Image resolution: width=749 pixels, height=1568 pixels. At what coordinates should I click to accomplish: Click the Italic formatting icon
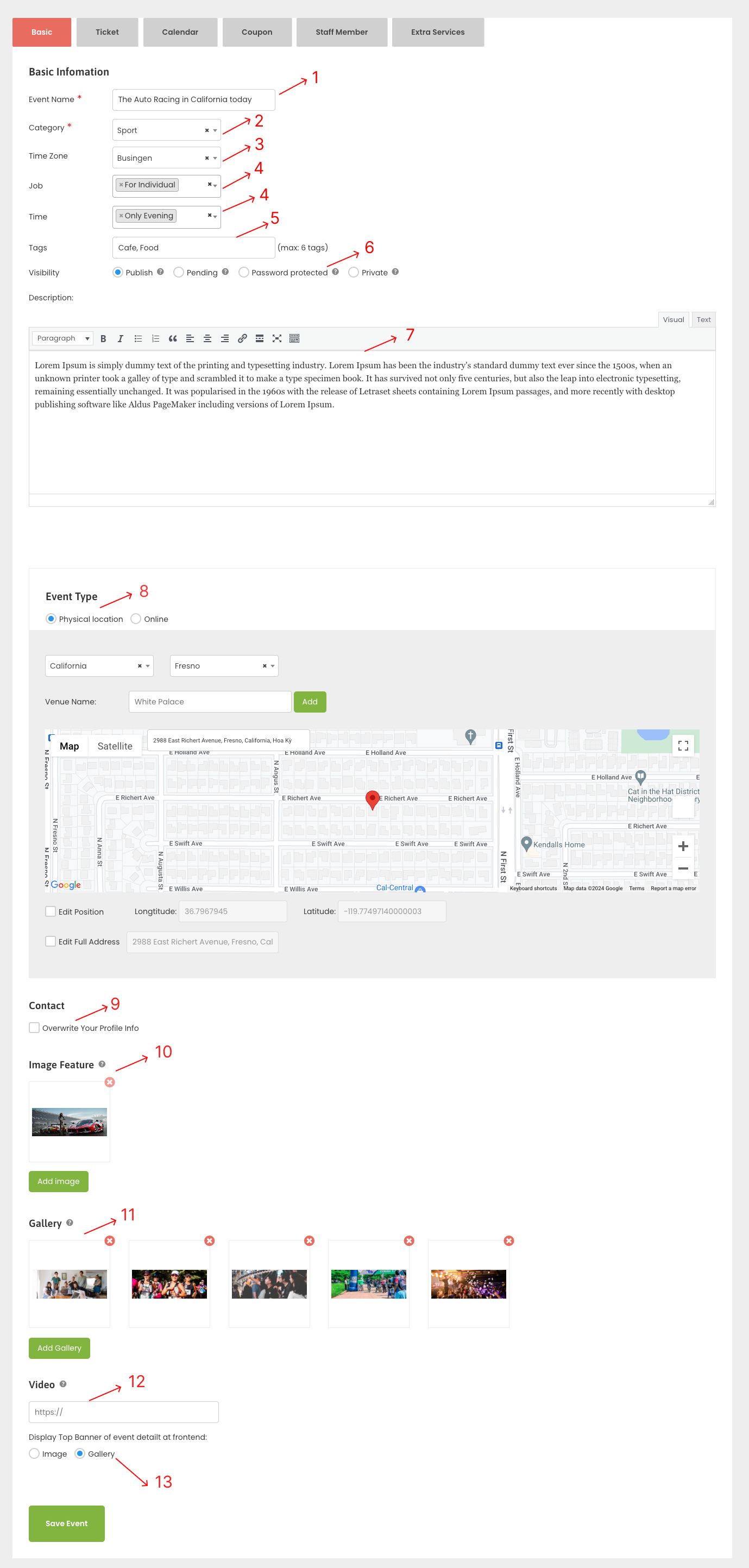(120, 338)
